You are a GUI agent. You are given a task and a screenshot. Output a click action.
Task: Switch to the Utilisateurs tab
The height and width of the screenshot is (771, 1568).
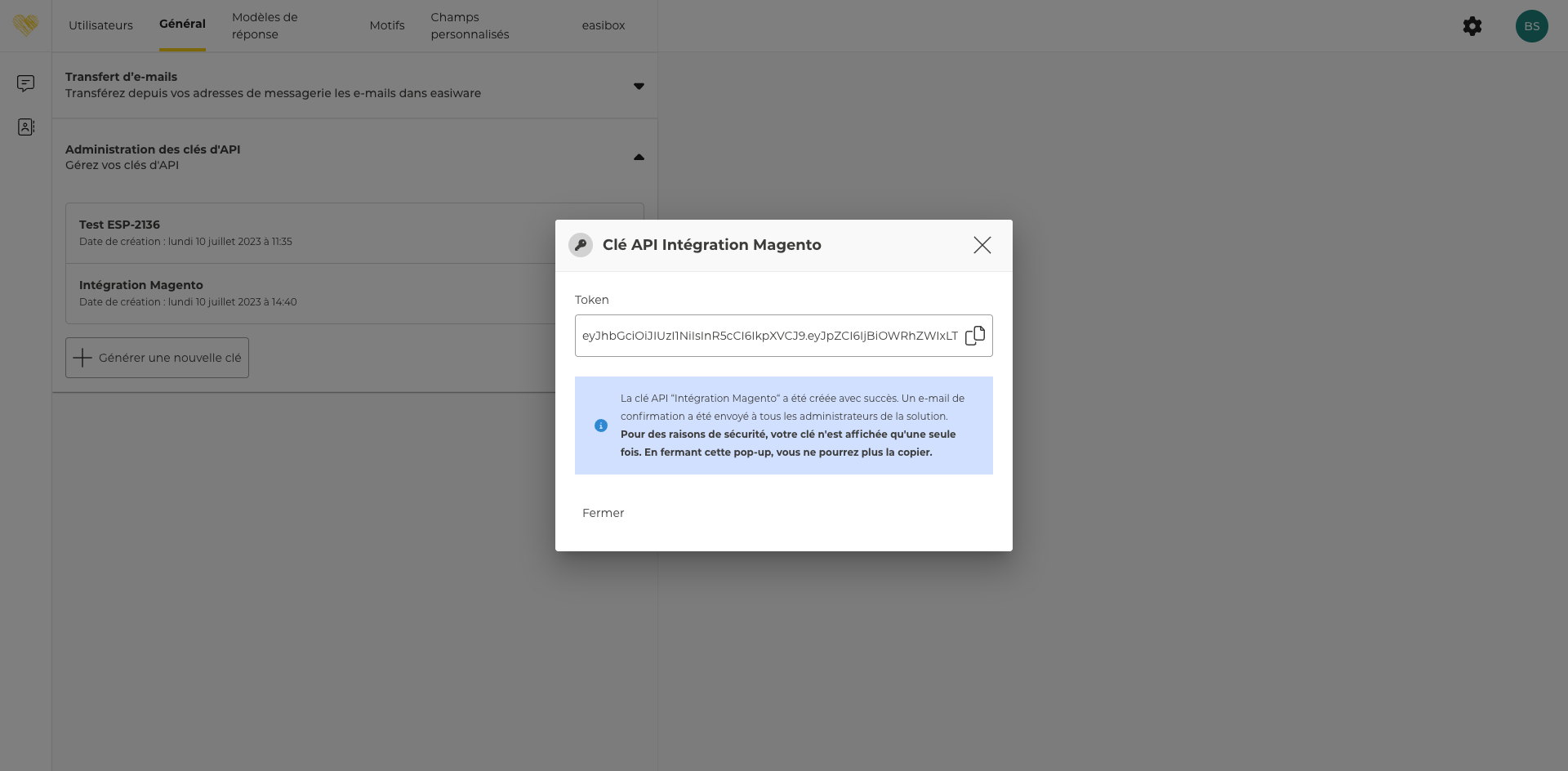[x=100, y=25]
